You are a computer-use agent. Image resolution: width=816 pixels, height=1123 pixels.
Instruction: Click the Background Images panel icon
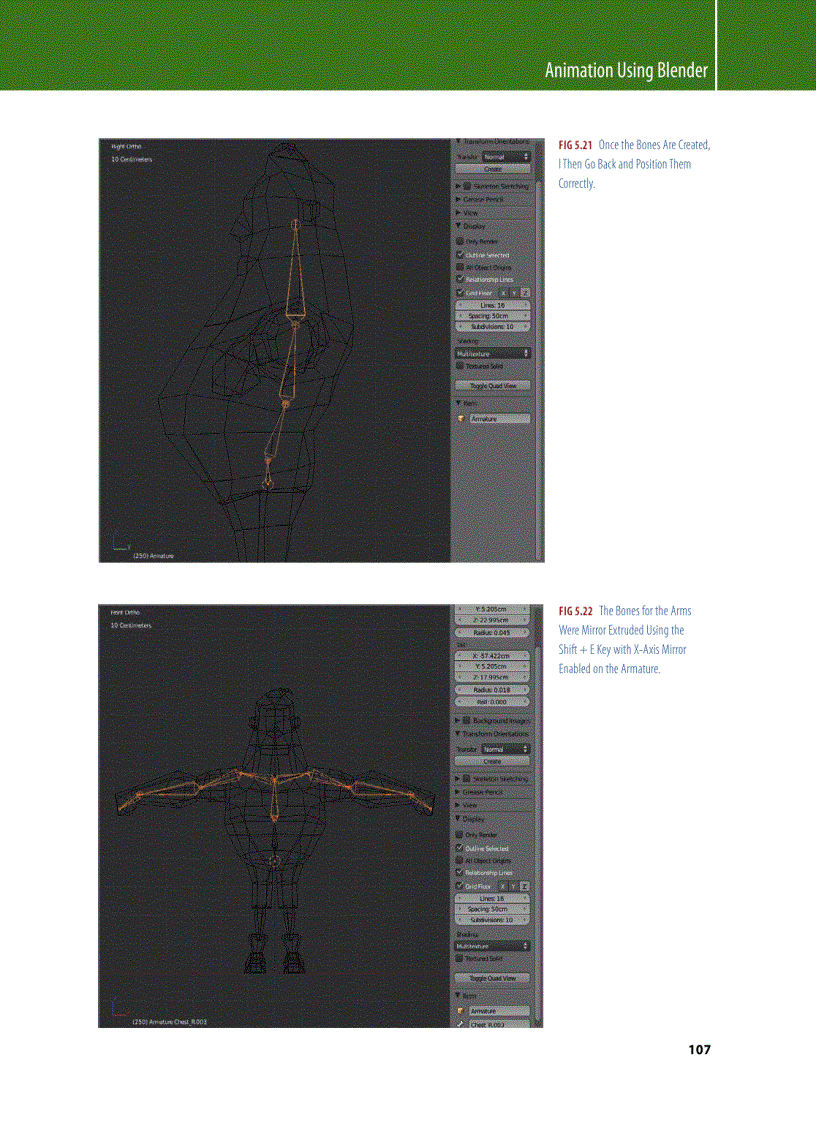point(466,719)
